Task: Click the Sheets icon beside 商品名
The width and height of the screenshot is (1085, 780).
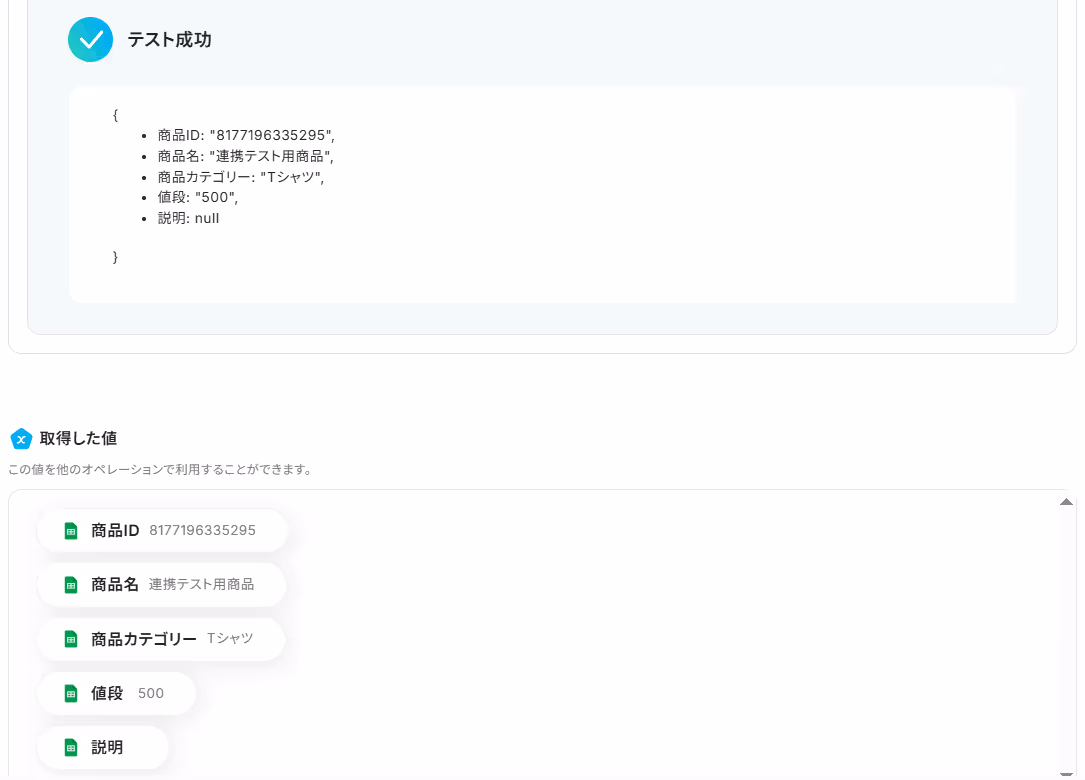Action: (x=71, y=585)
